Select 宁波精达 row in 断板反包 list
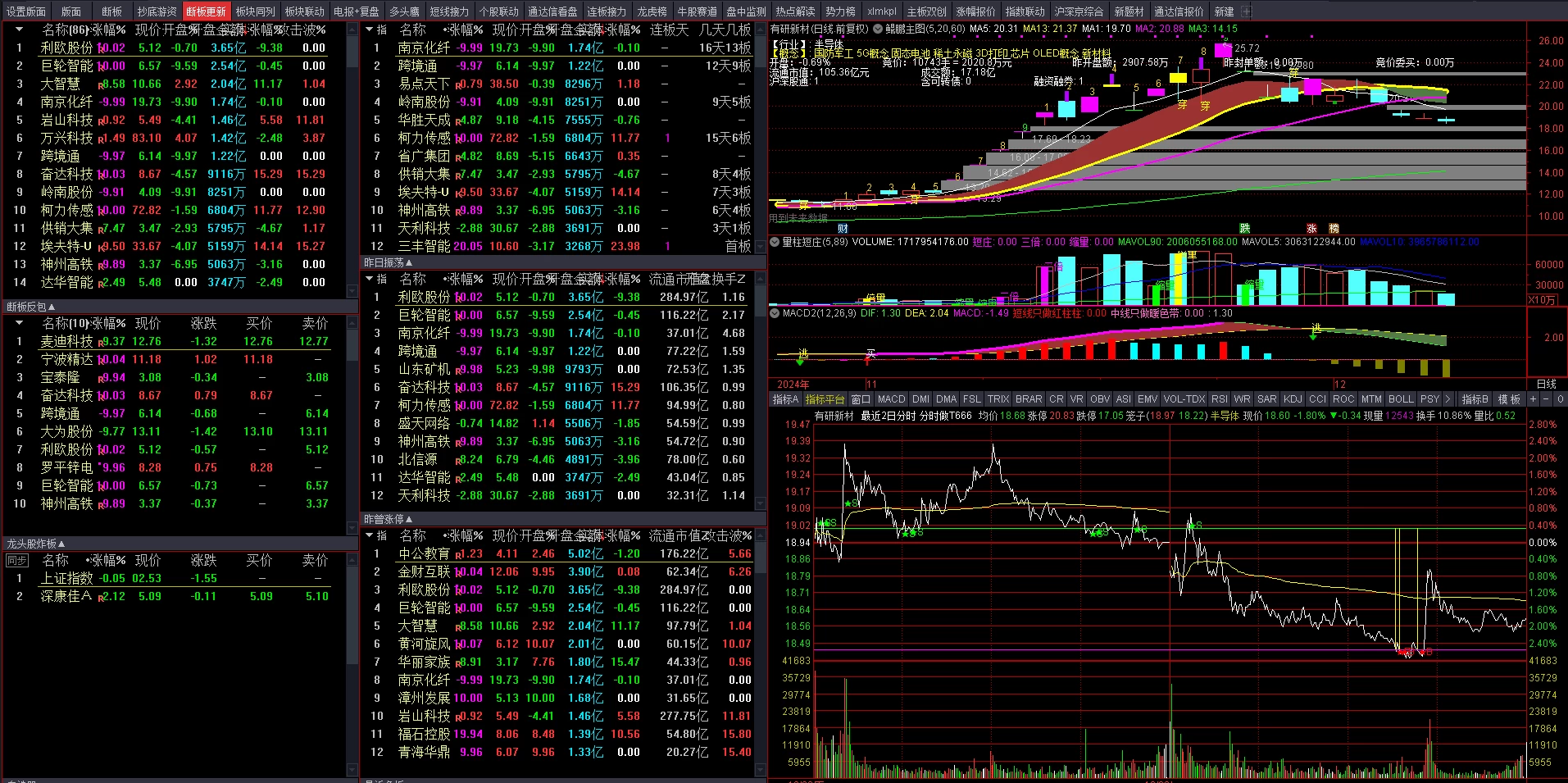The image size is (1568, 783). 173,359
